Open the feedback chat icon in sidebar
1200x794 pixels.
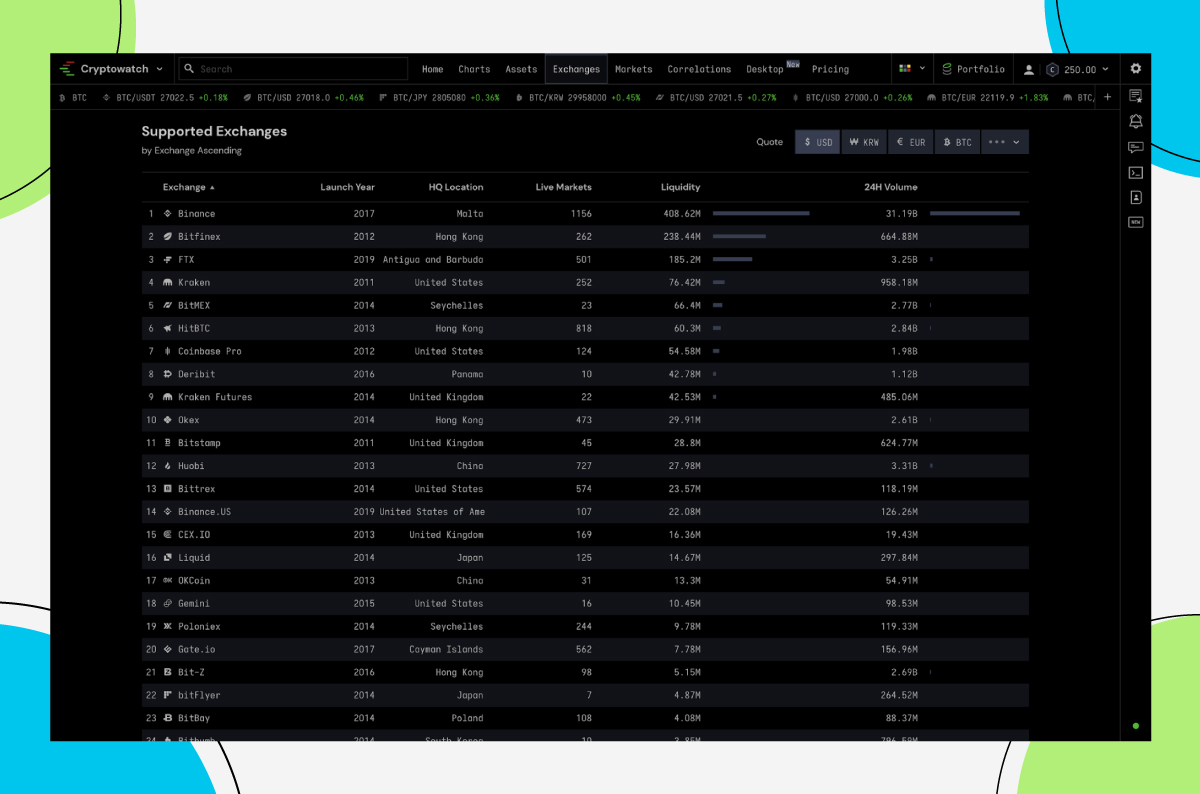pyautogui.click(x=1135, y=146)
